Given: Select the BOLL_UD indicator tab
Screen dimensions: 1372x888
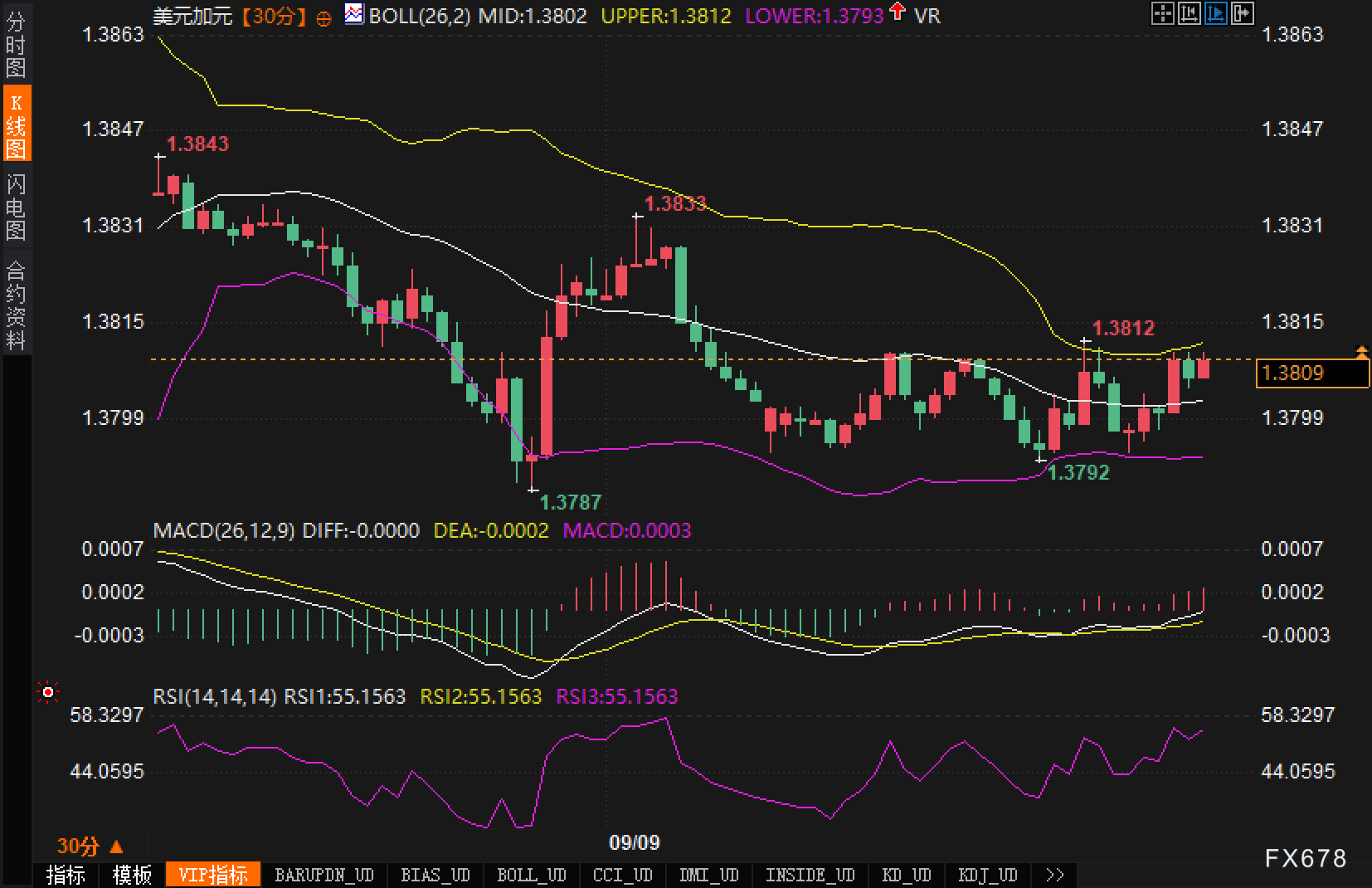Looking at the screenshot, I should [x=531, y=875].
